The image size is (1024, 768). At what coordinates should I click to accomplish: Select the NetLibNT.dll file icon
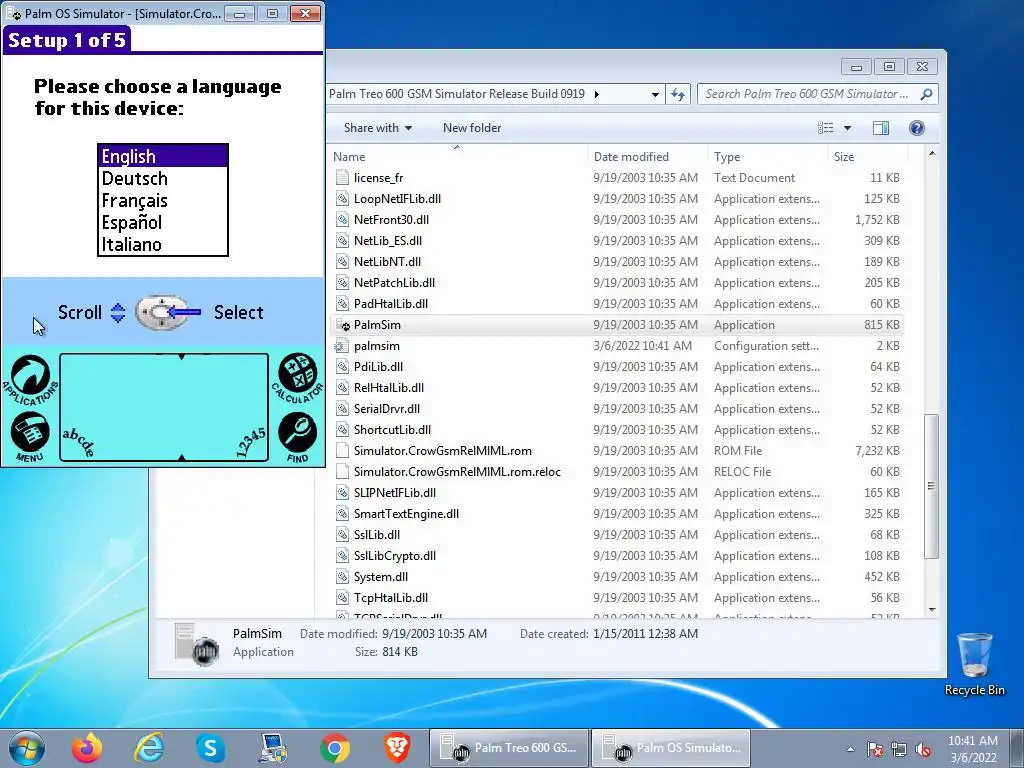point(342,262)
